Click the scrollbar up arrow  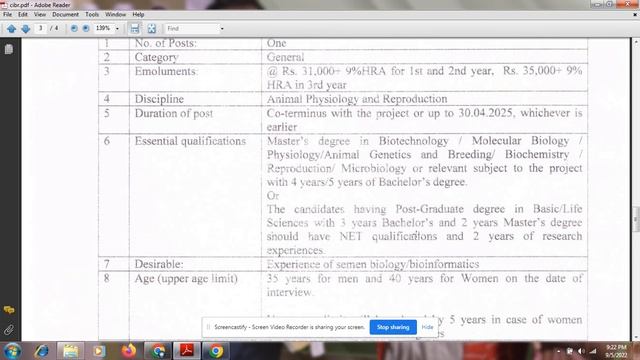(636, 42)
